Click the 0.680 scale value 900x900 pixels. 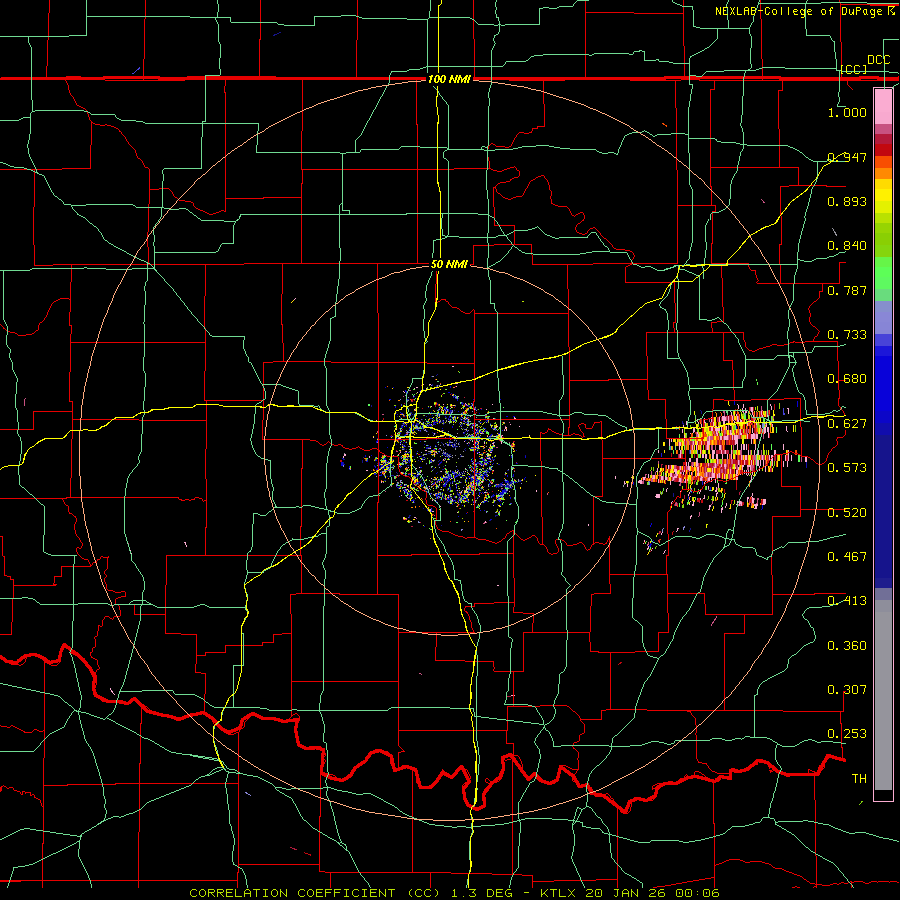pyautogui.click(x=847, y=379)
